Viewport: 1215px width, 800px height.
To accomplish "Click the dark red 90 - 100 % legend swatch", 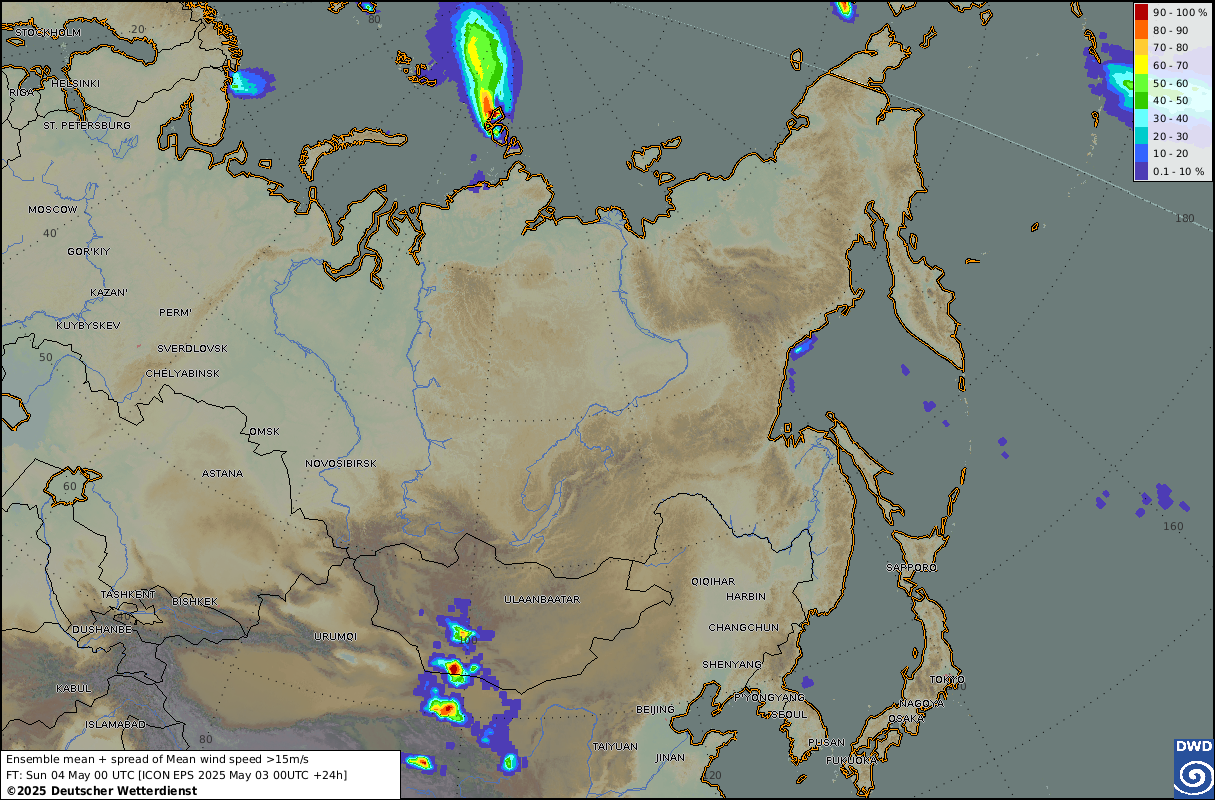I will (1141, 12).
